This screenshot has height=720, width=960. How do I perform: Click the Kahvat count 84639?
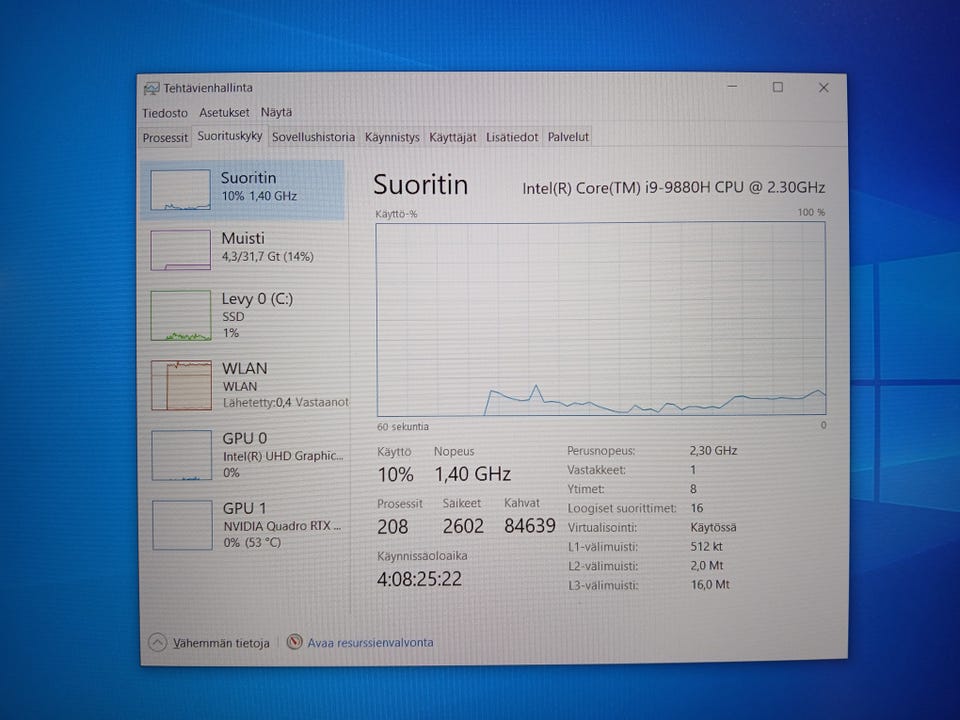(x=530, y=525)
